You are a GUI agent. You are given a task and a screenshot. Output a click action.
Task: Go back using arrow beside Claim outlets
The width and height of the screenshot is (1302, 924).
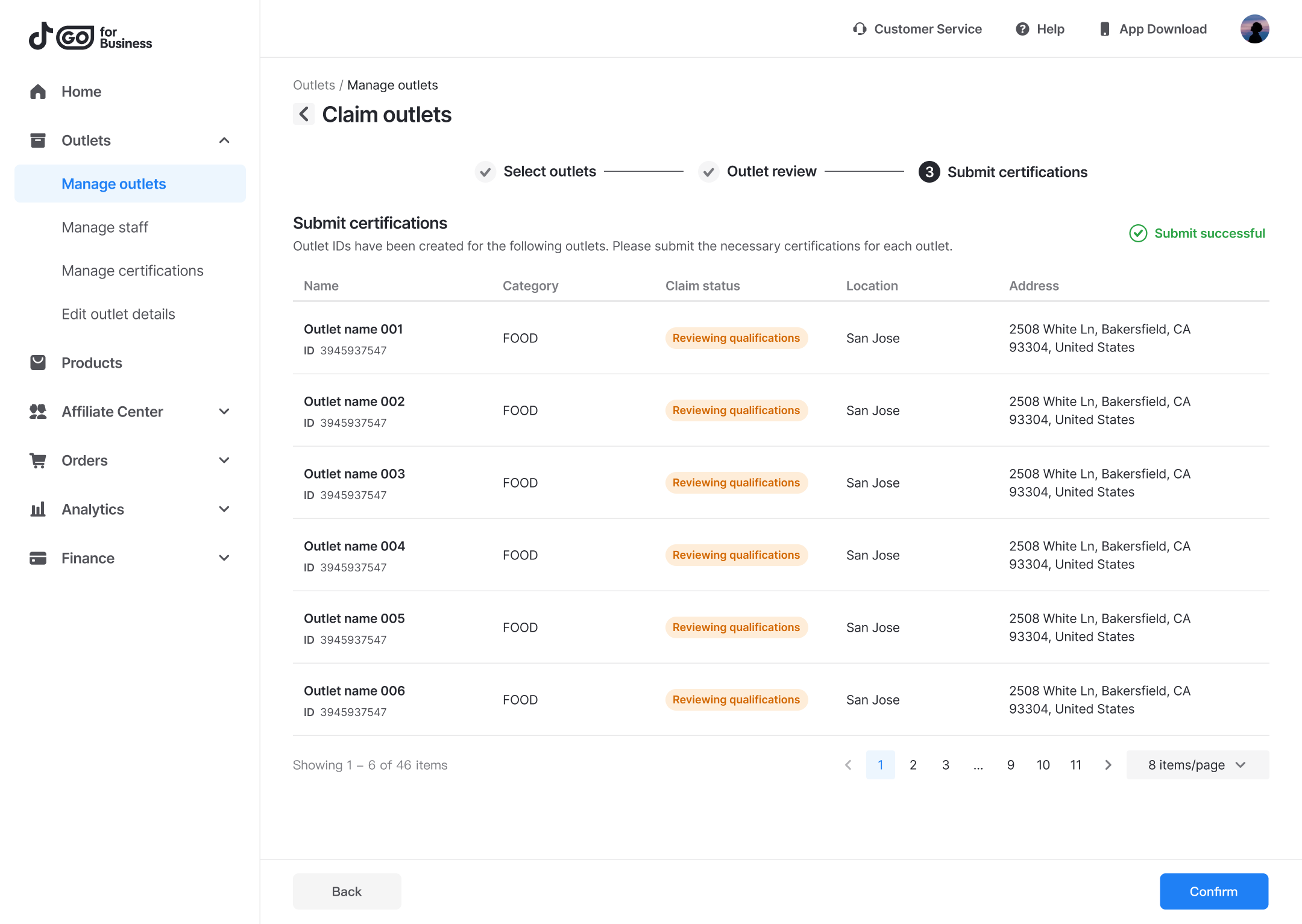point(304,114)
